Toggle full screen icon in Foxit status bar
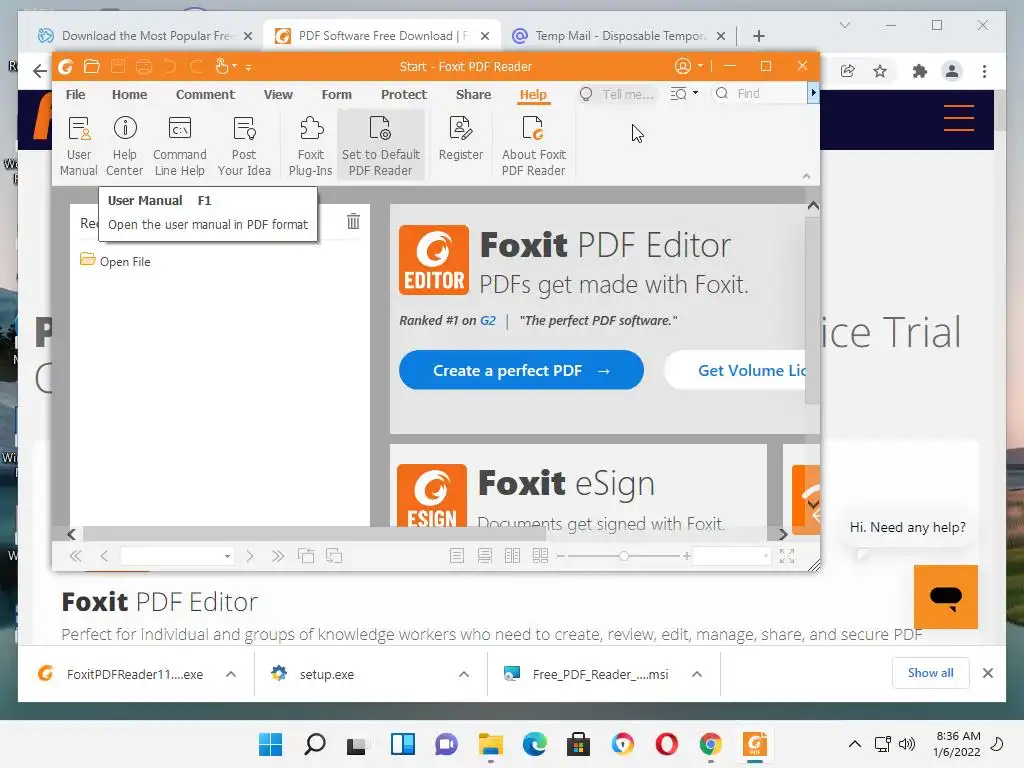1024x768 pixels. pyautogui.click(x=787, y=556)
